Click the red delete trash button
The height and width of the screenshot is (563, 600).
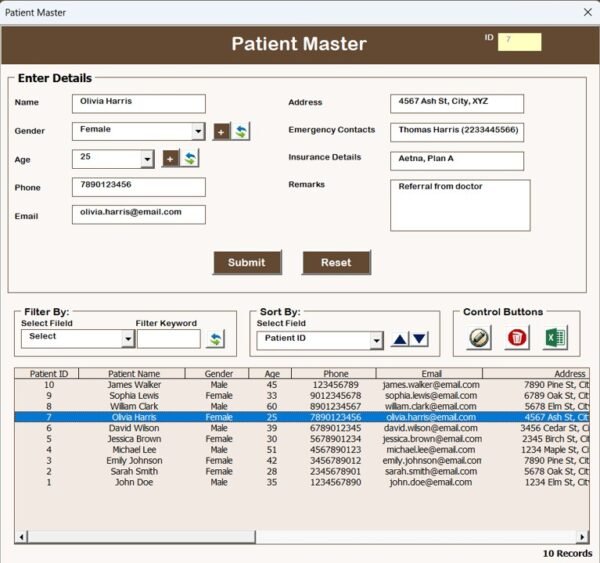pyautogui.click(x=517, y=338)
